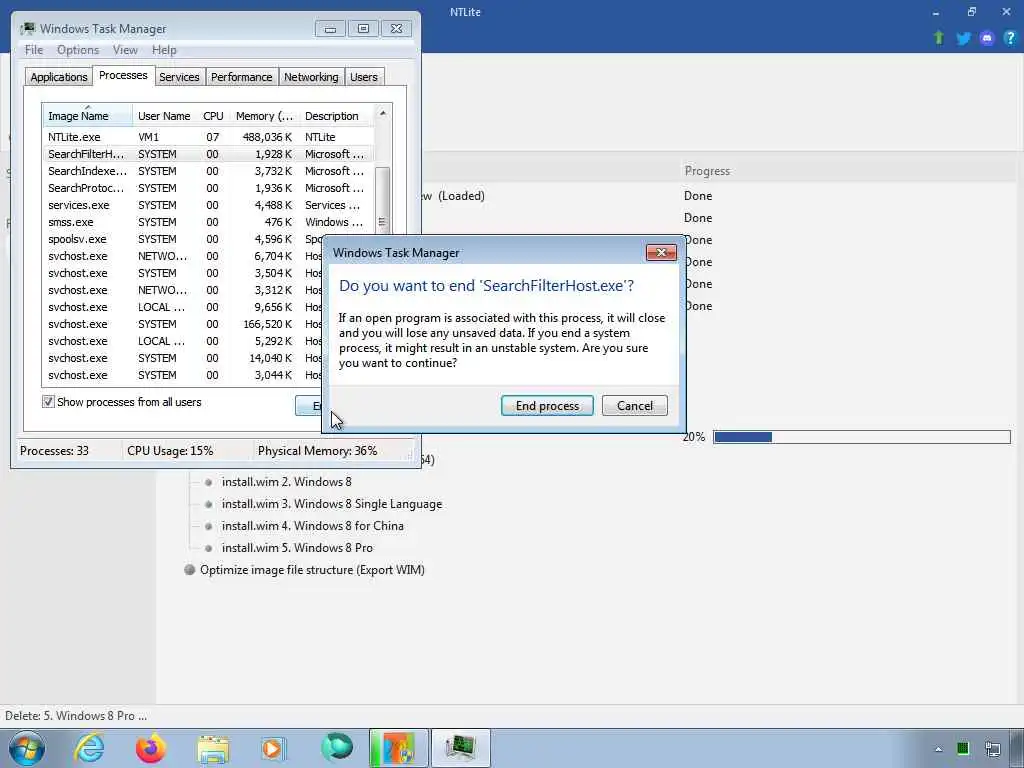Show hidden tray icons arrow
This screenshot has width=1024, height=768.
[x=938, y=749]
